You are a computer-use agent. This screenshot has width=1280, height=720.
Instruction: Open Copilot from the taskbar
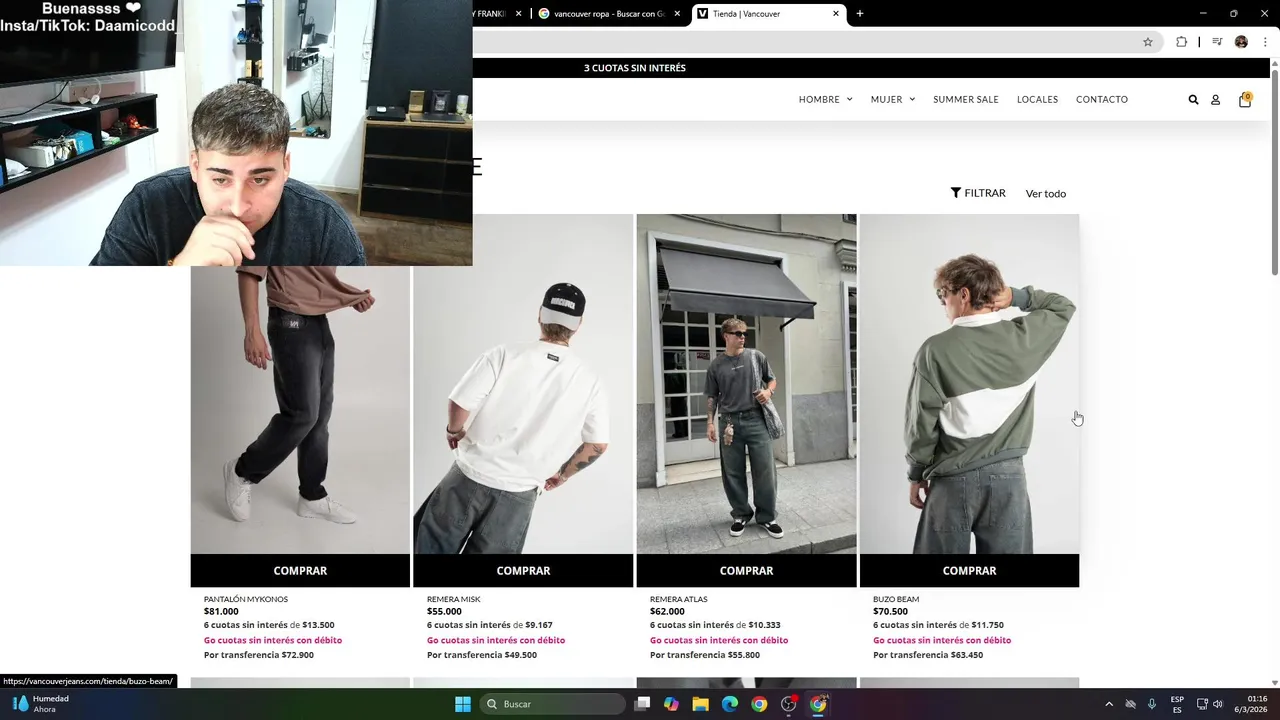pyautogui.click(x=671, y=704)
